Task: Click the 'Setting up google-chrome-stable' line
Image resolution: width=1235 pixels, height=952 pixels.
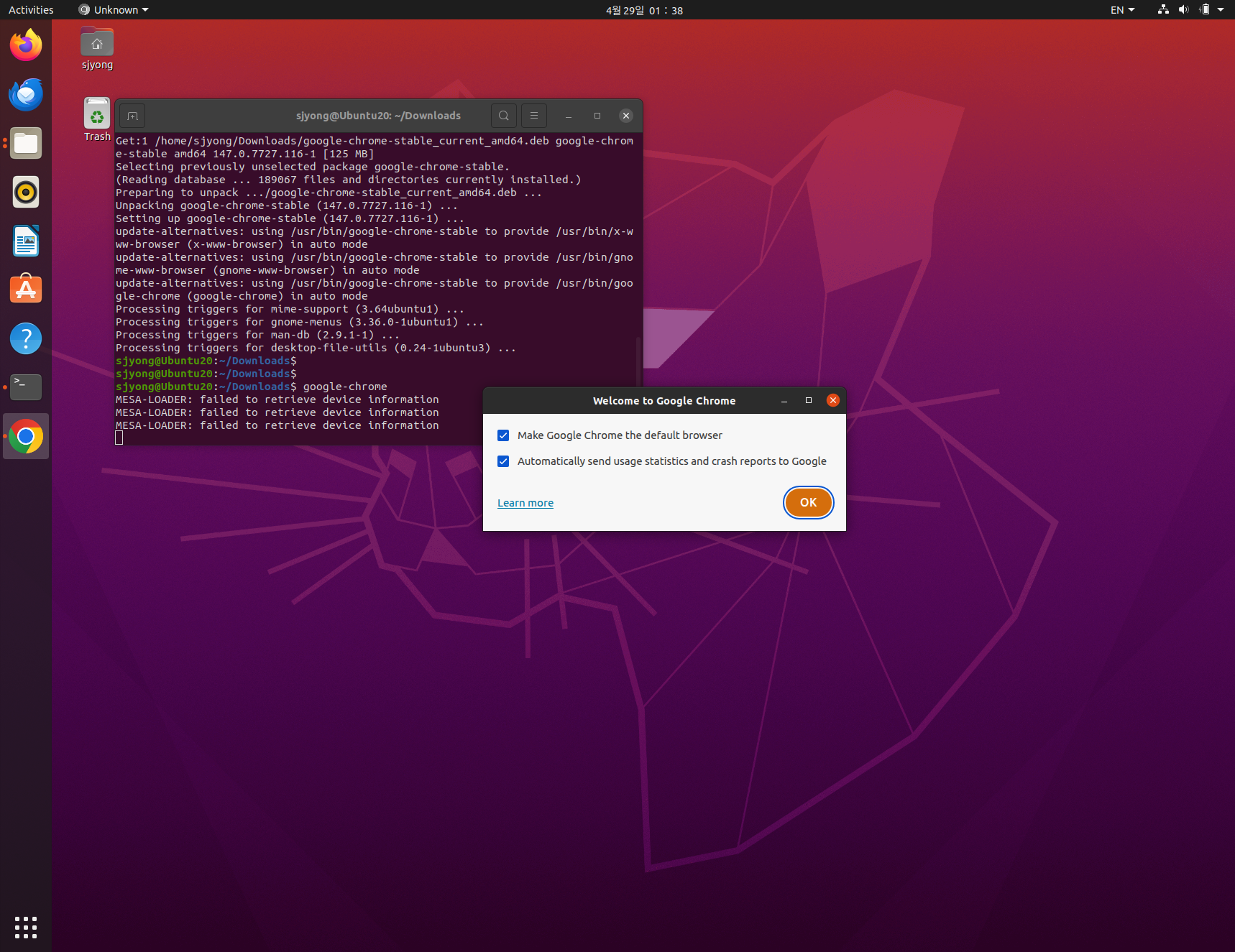Action: (290, 218)
